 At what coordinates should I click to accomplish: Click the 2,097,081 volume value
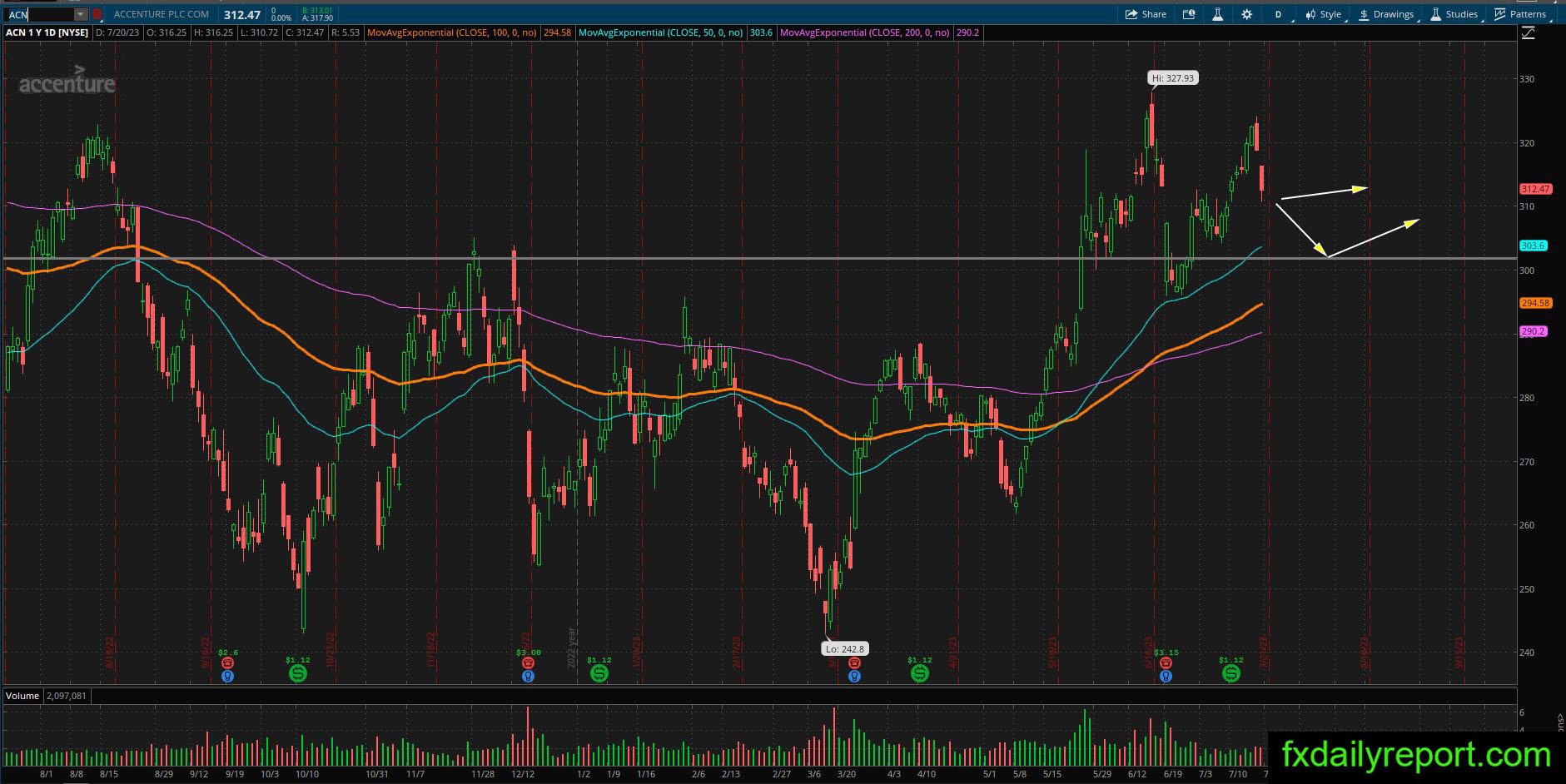tap(65, 696)
